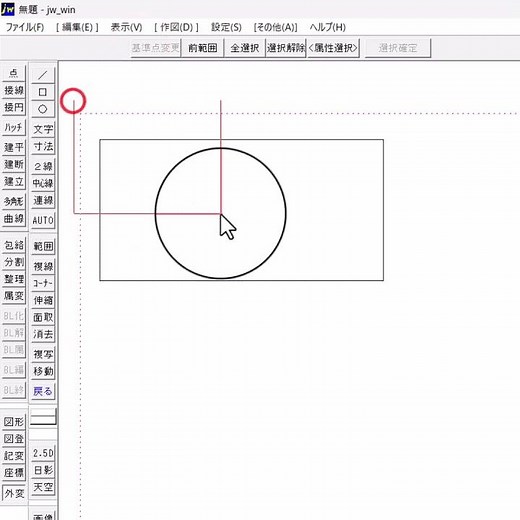Select the rectangle (□) drawing tool
Viewport: 520px width, 520px height.
pos(43,92)
